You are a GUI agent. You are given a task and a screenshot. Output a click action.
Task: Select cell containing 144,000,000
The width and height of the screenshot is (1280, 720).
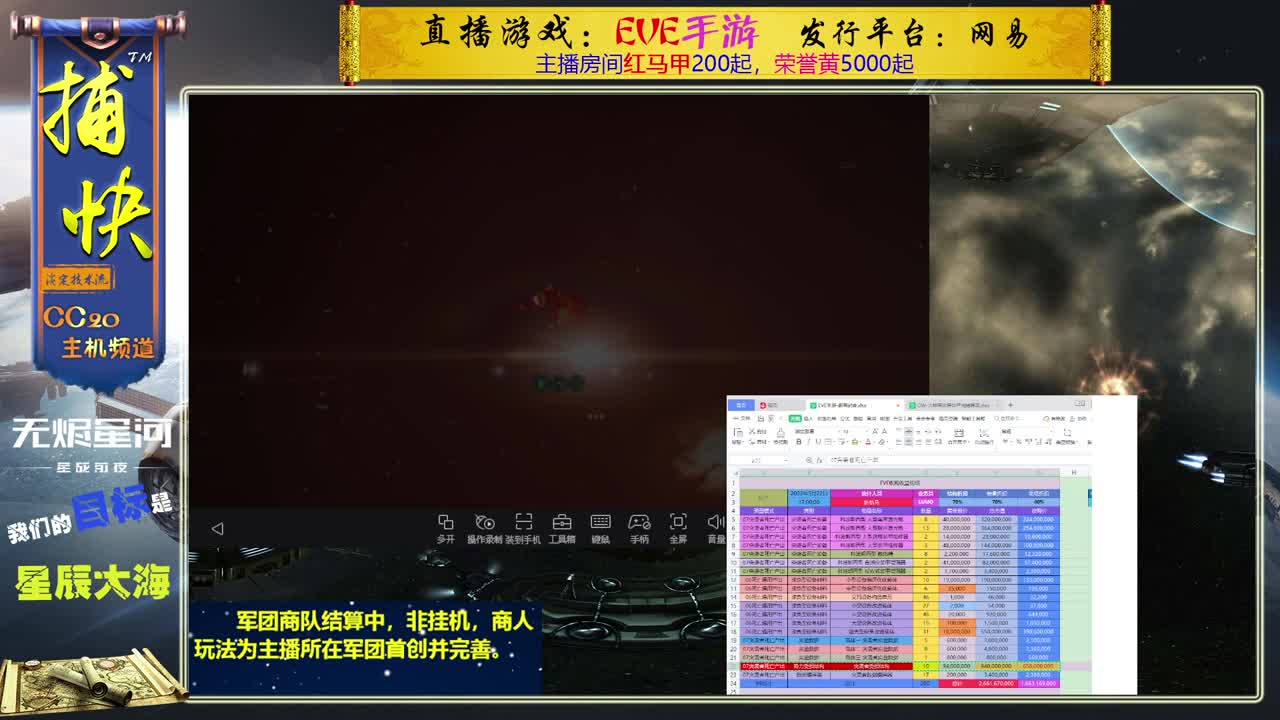[x=996, y=546]
